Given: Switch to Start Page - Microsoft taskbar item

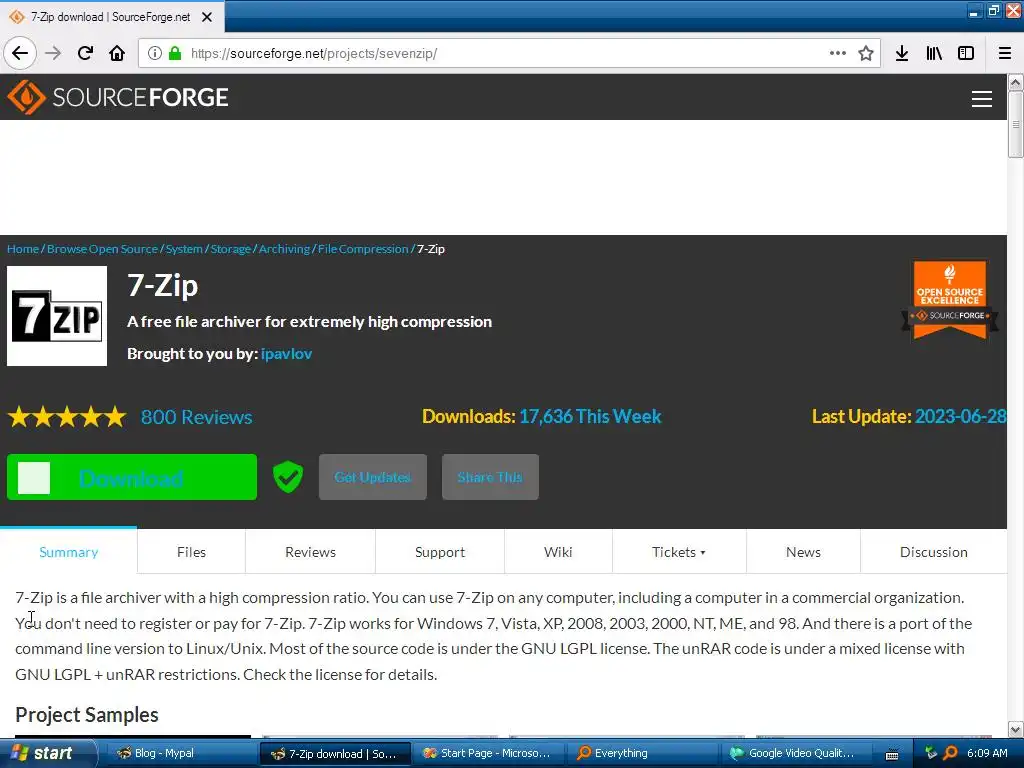Looking at the screenshot, I should point(490,753).
